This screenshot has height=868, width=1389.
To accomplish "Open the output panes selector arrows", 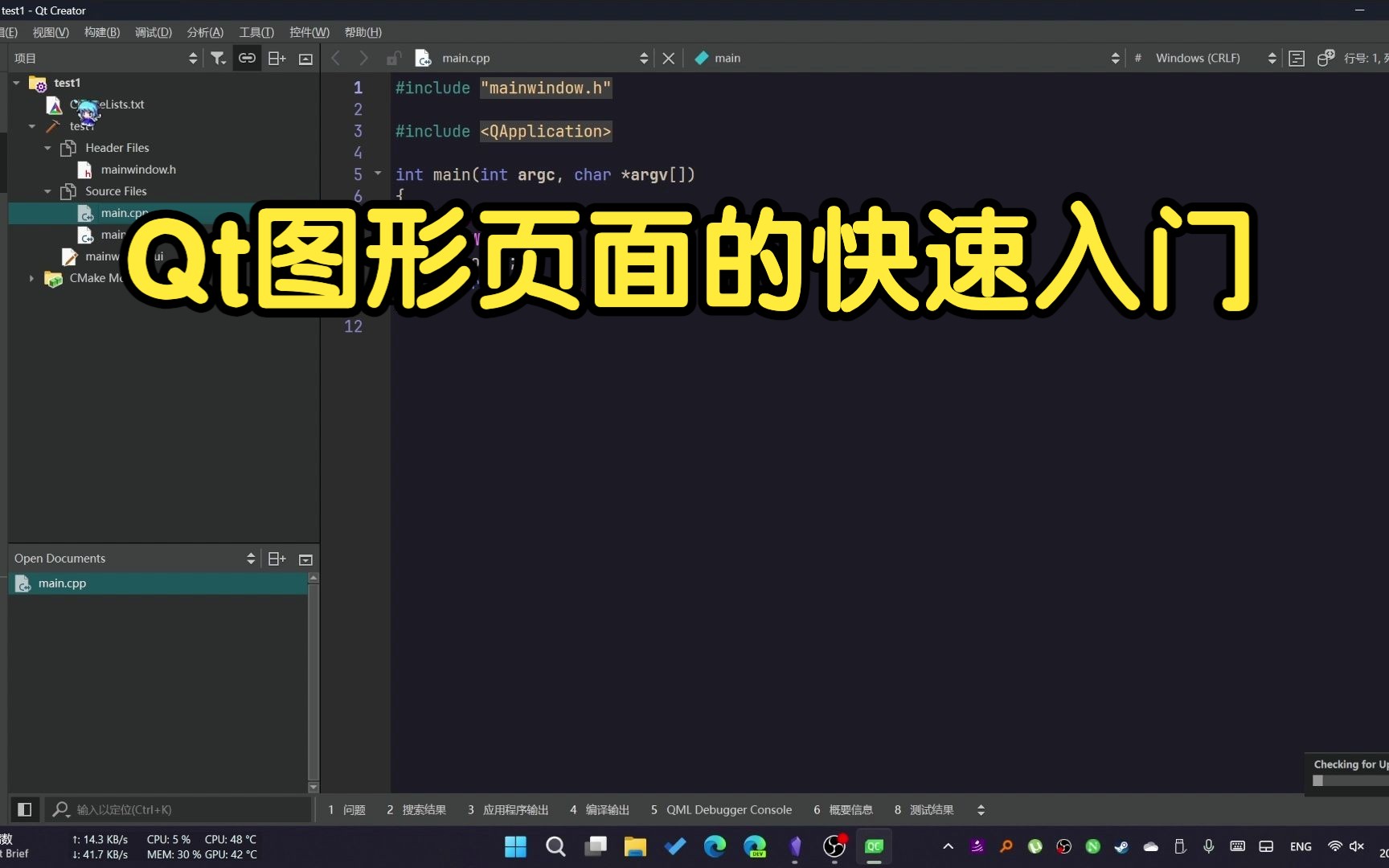I will tap(981, 810).
